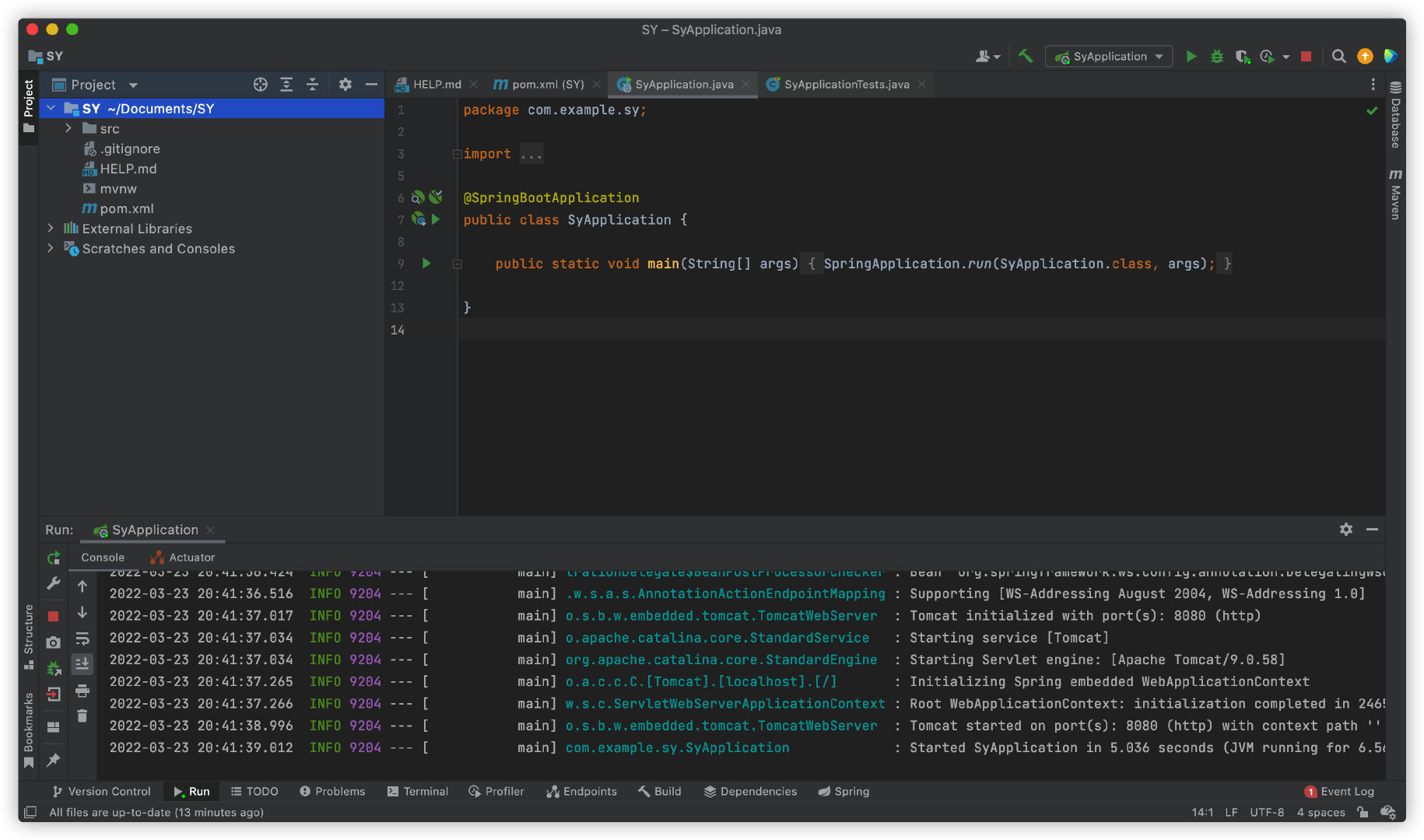
Task: Click the 4 spaces indent setting
Action: (1321, 812)
